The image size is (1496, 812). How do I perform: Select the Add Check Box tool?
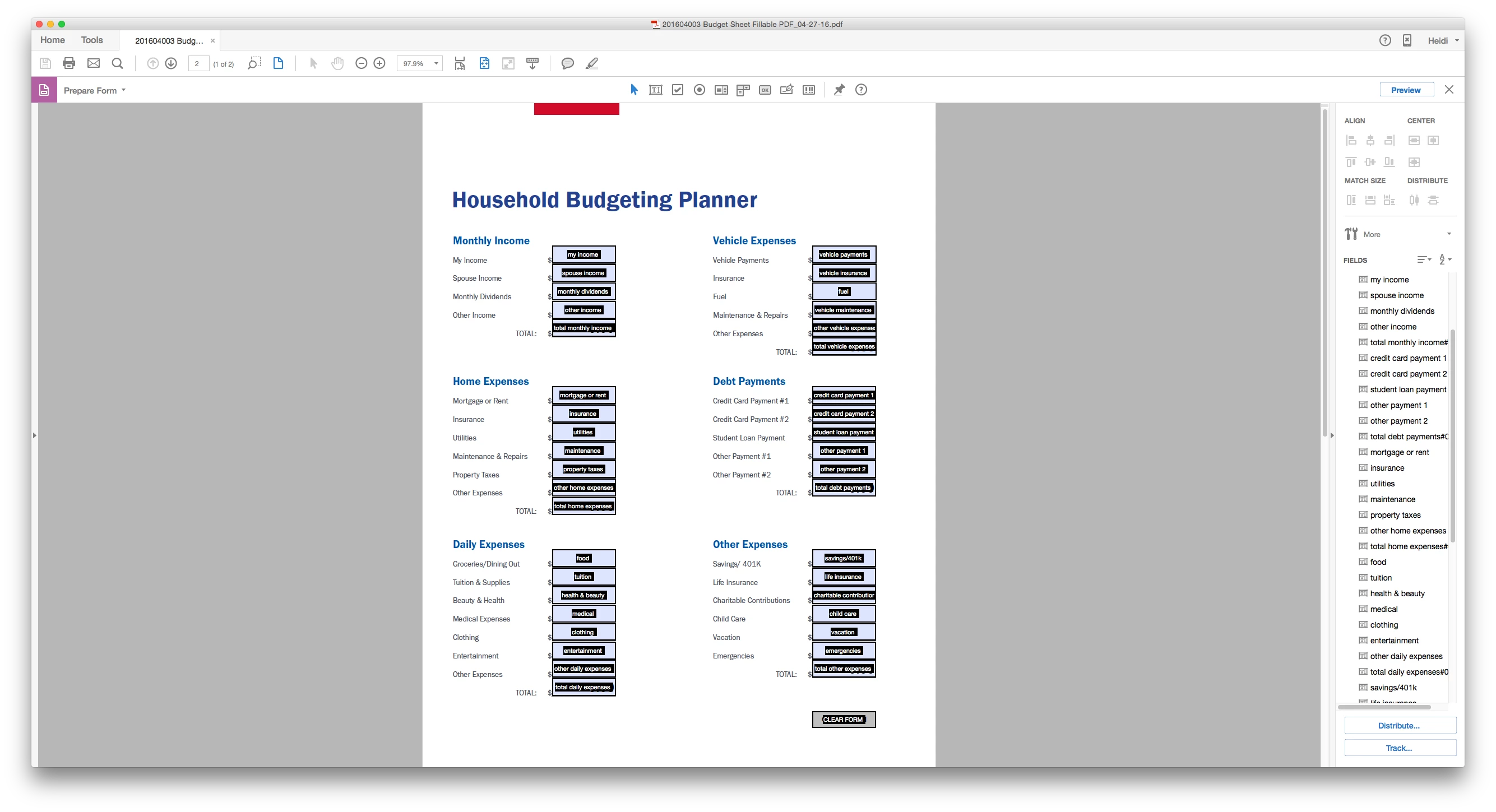point(677,90)
